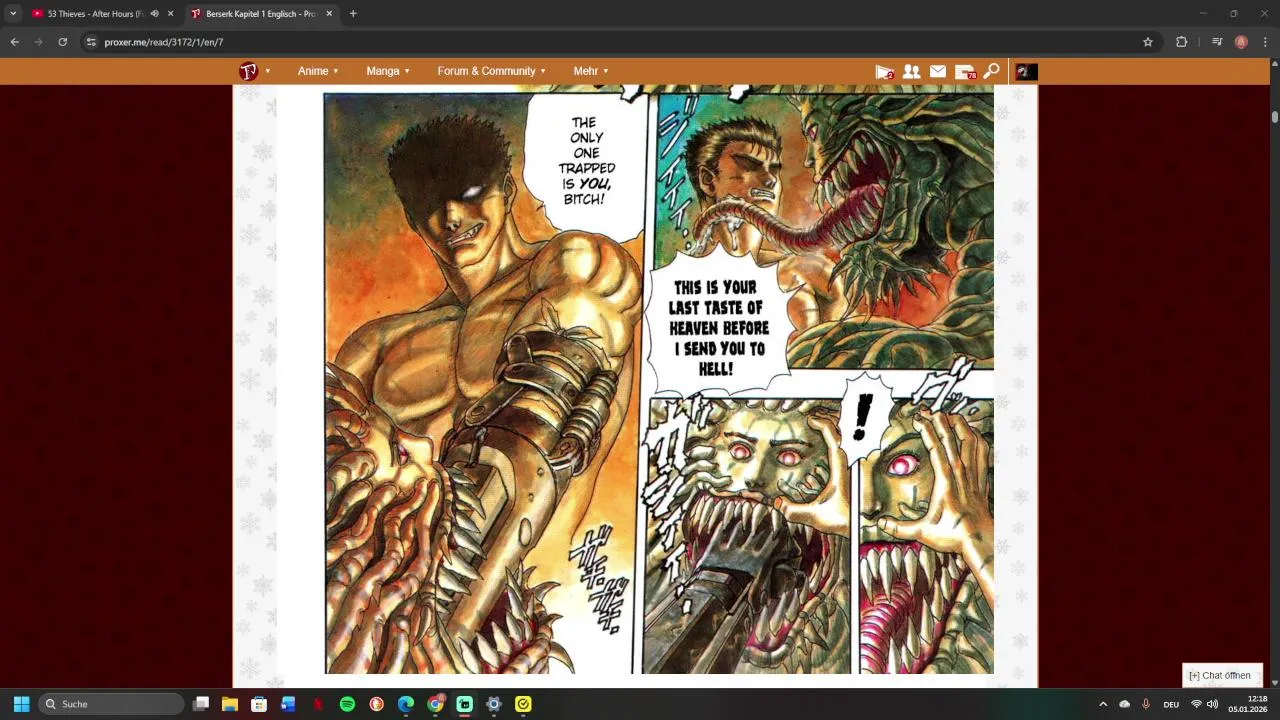
Task: Open the messages envelope icon
Action: point(938,71)
